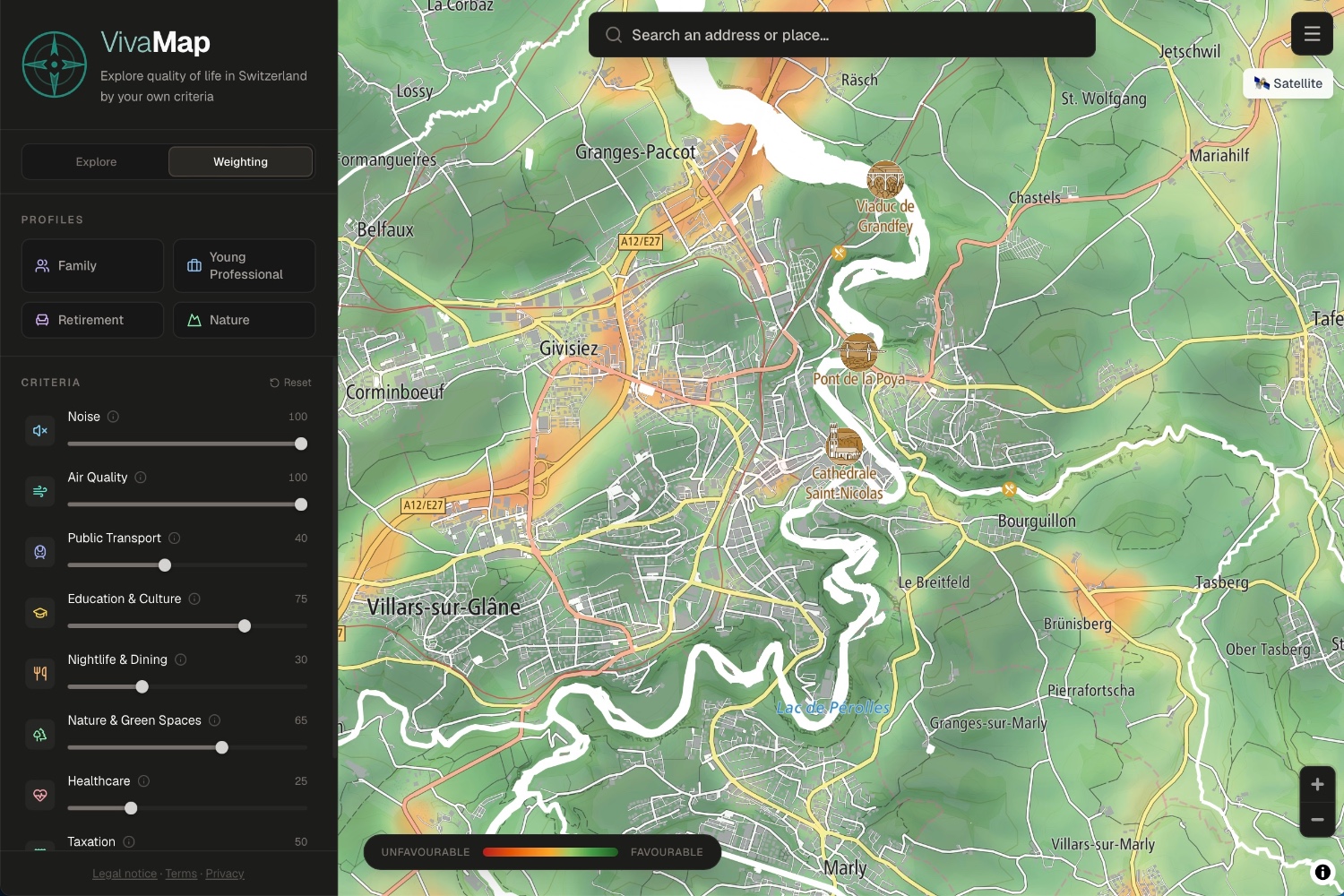Click the Nature & Green Spaces tree icon
The image size is (1344, 896).
[40, 735]
